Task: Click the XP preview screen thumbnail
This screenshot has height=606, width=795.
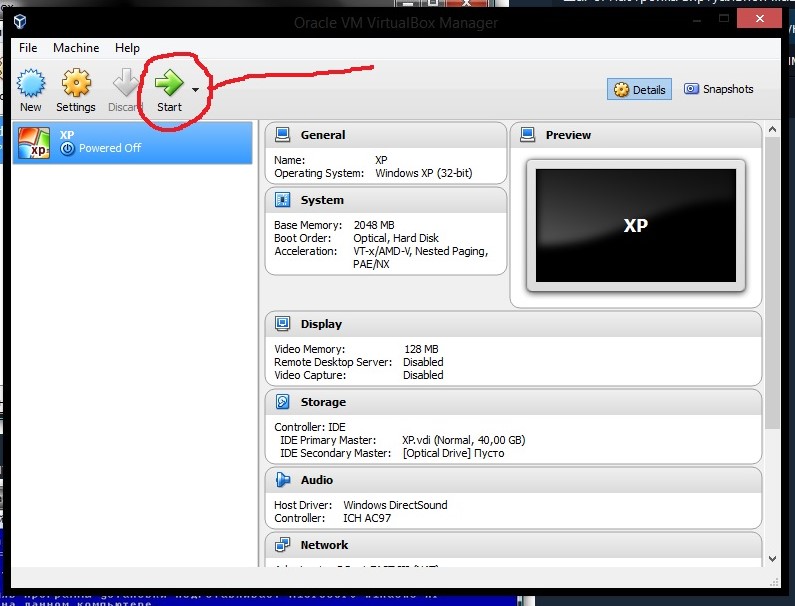Action: [x=636, y=226]
